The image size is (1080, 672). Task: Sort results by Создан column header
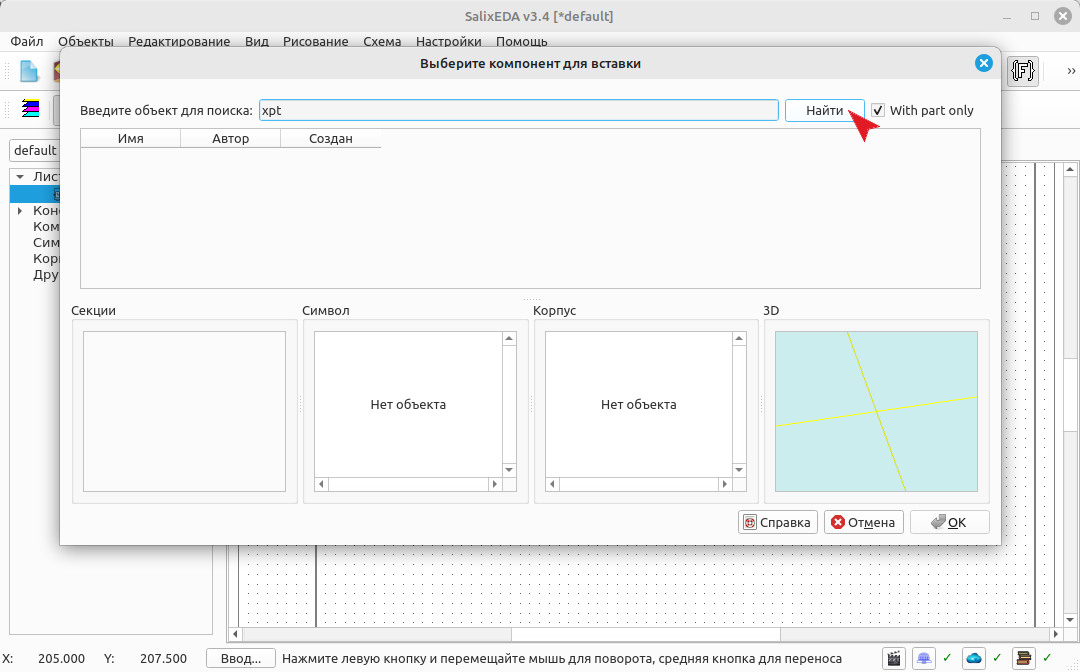click(x=331, y=138)
